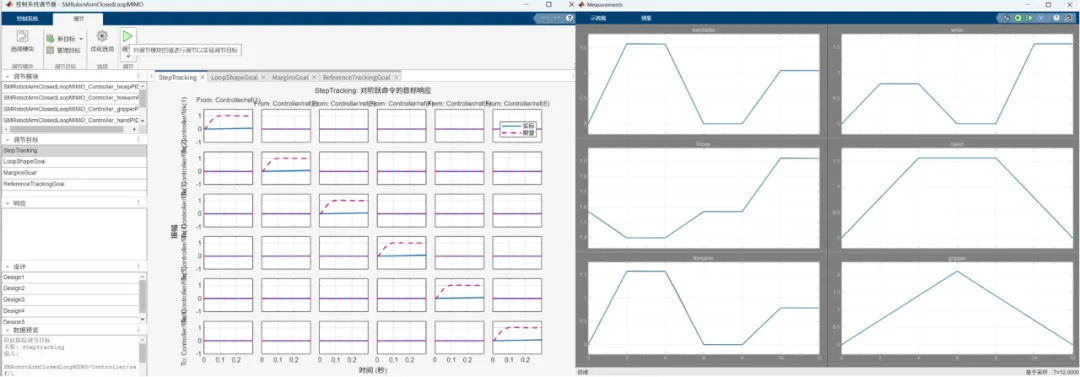Image resolution: width=1080 pixels, height=377 pixels.
Task: Select StepTracking in the tuning goals list
Action: click(73, 150)
